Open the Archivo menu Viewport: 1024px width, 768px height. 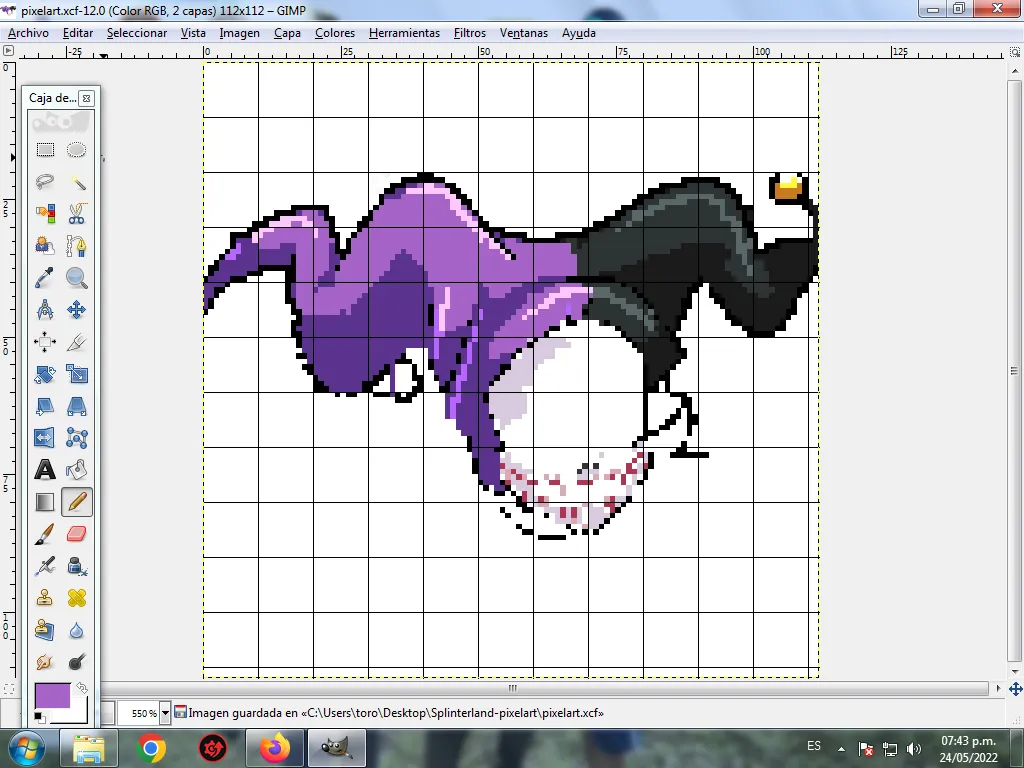pos(28,33)
